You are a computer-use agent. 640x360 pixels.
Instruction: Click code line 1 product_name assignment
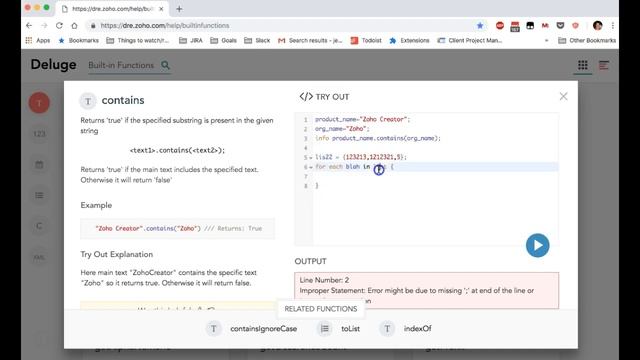click(362, 119)
